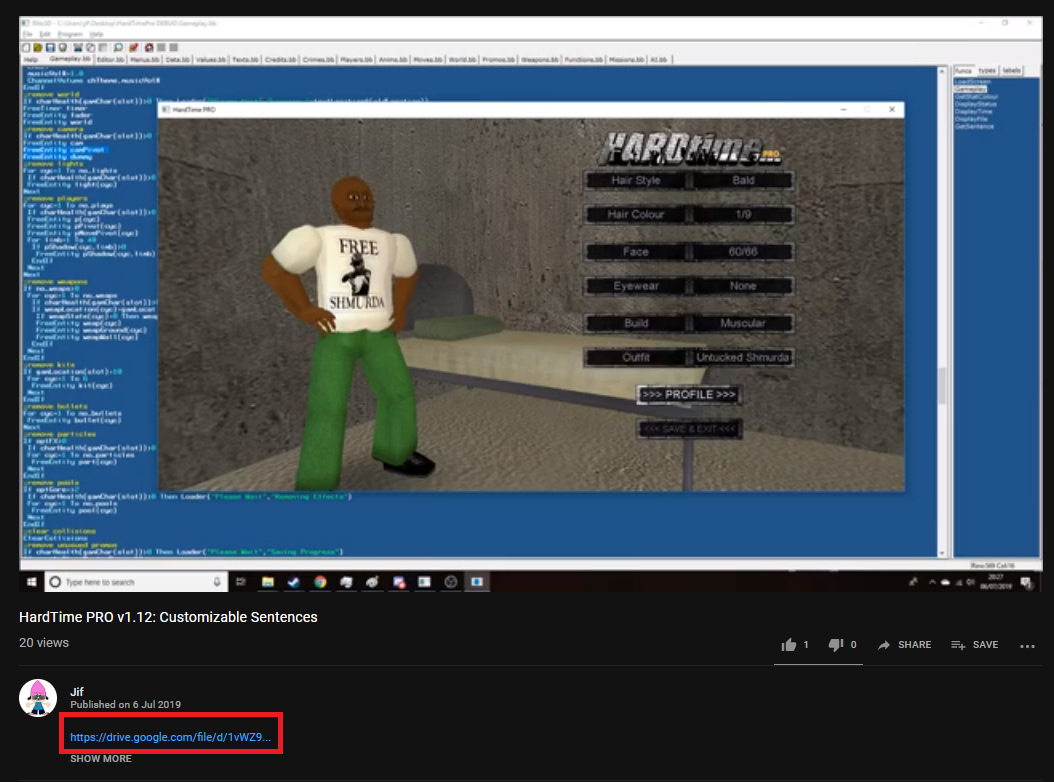Click the >>> PROFILE >>> button

[x=689, y=395]
